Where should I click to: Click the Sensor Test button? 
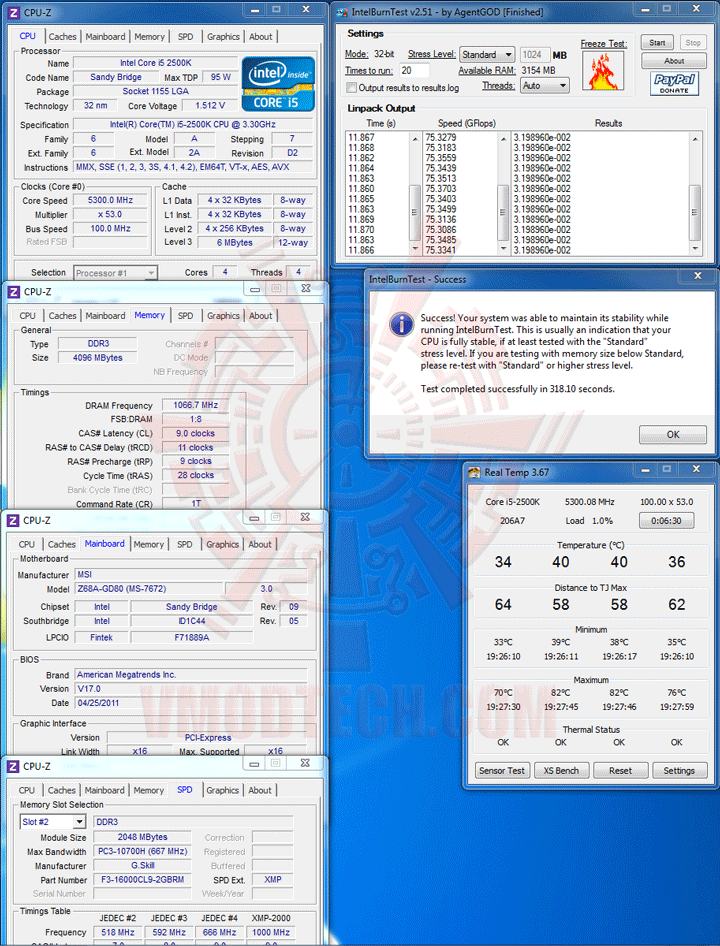click(502, 770)
